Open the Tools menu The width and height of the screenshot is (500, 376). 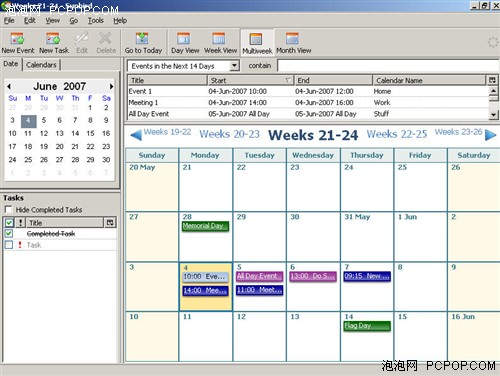click(96, 21)
